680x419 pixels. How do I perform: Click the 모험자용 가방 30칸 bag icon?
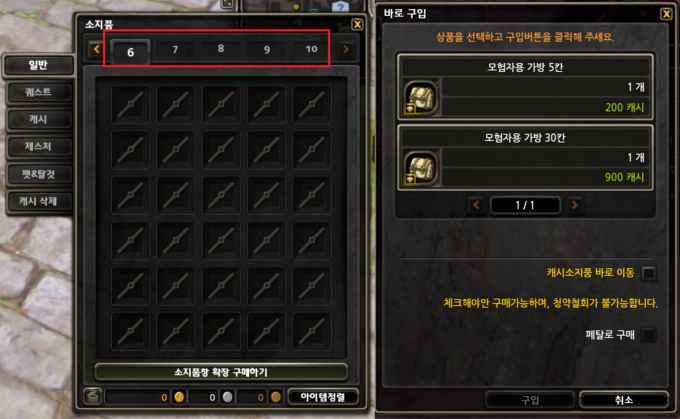click(420, 168)
